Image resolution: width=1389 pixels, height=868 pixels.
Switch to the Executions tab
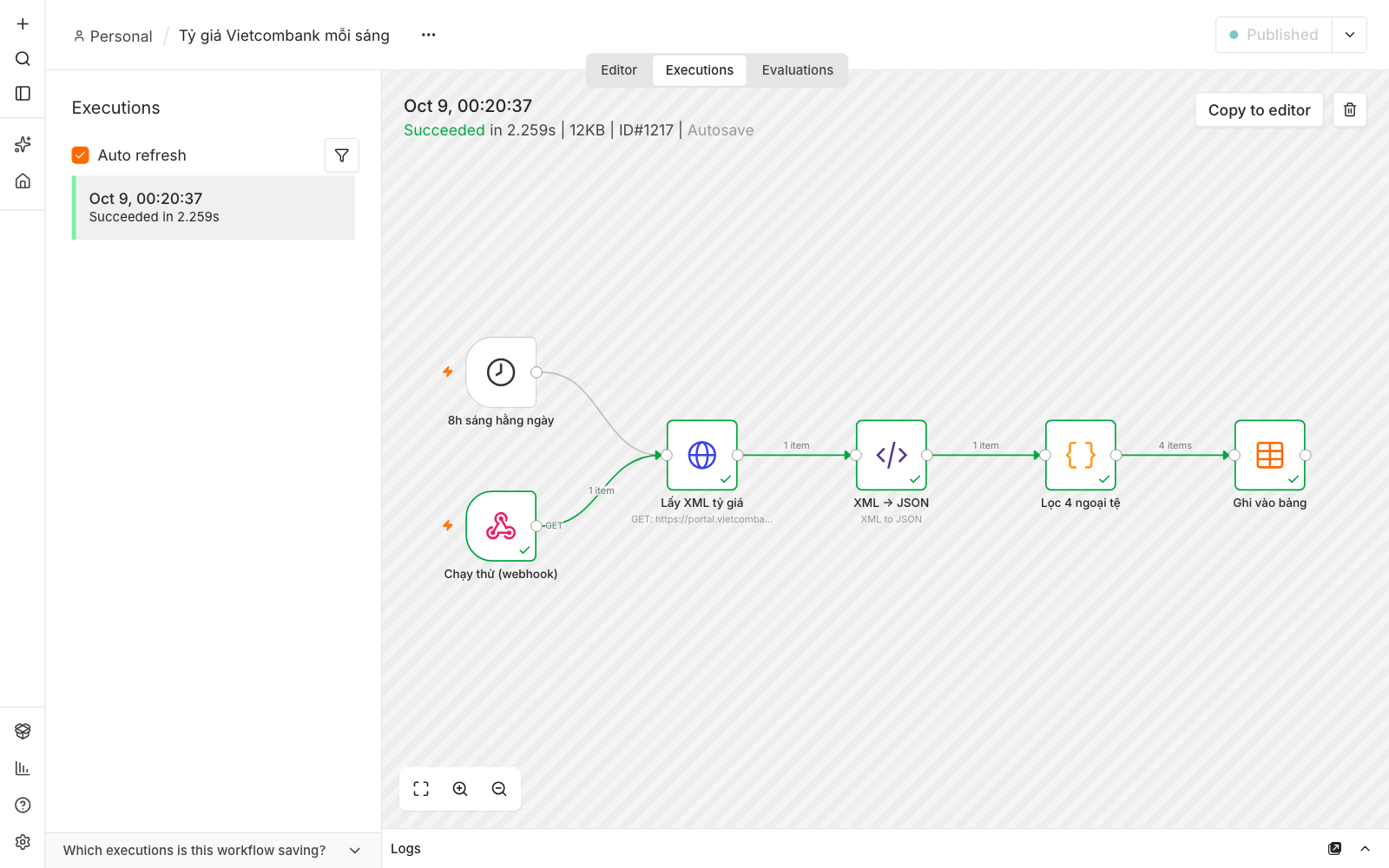[700, 70]
